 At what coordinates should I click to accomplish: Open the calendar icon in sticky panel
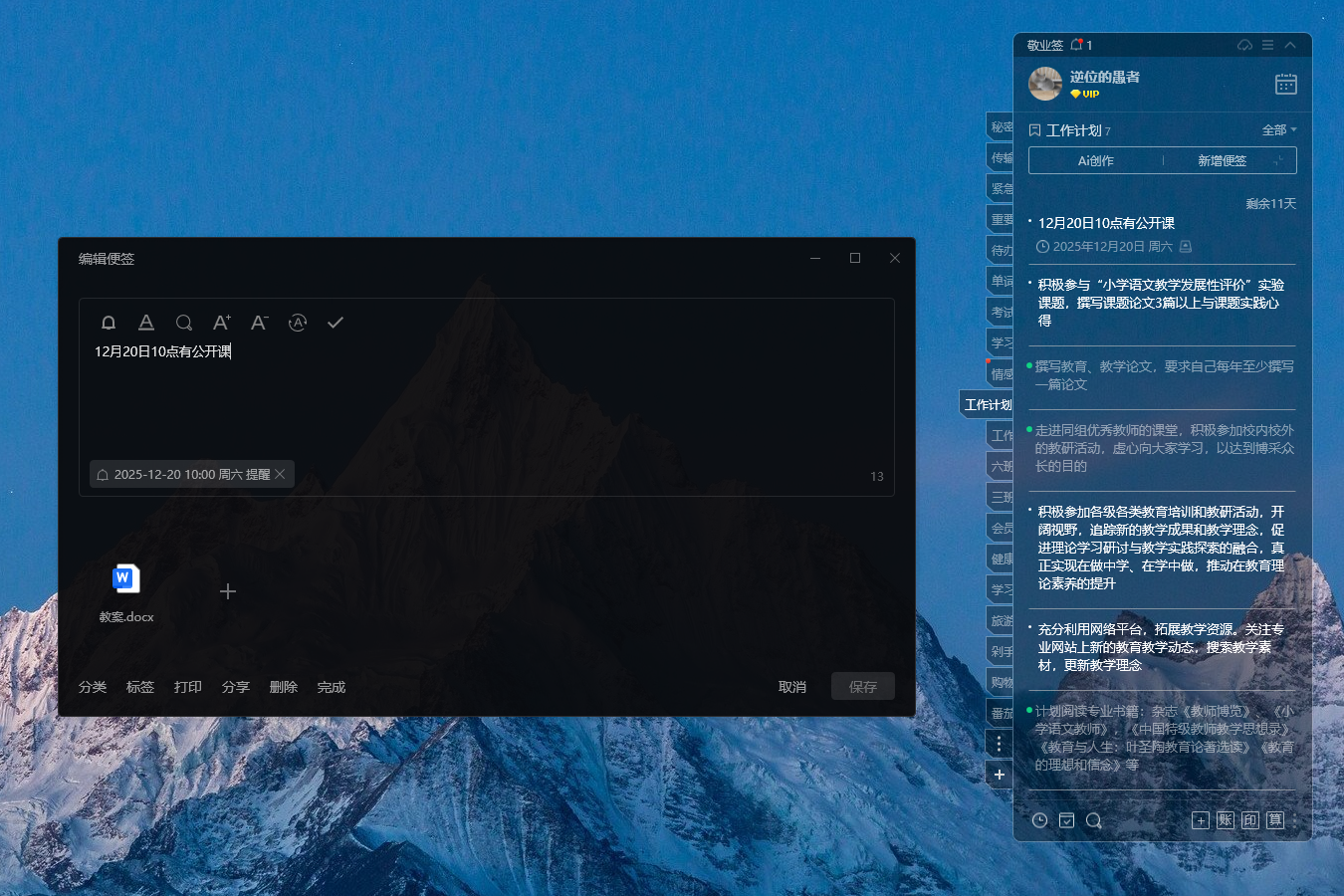pos(1285,84)
